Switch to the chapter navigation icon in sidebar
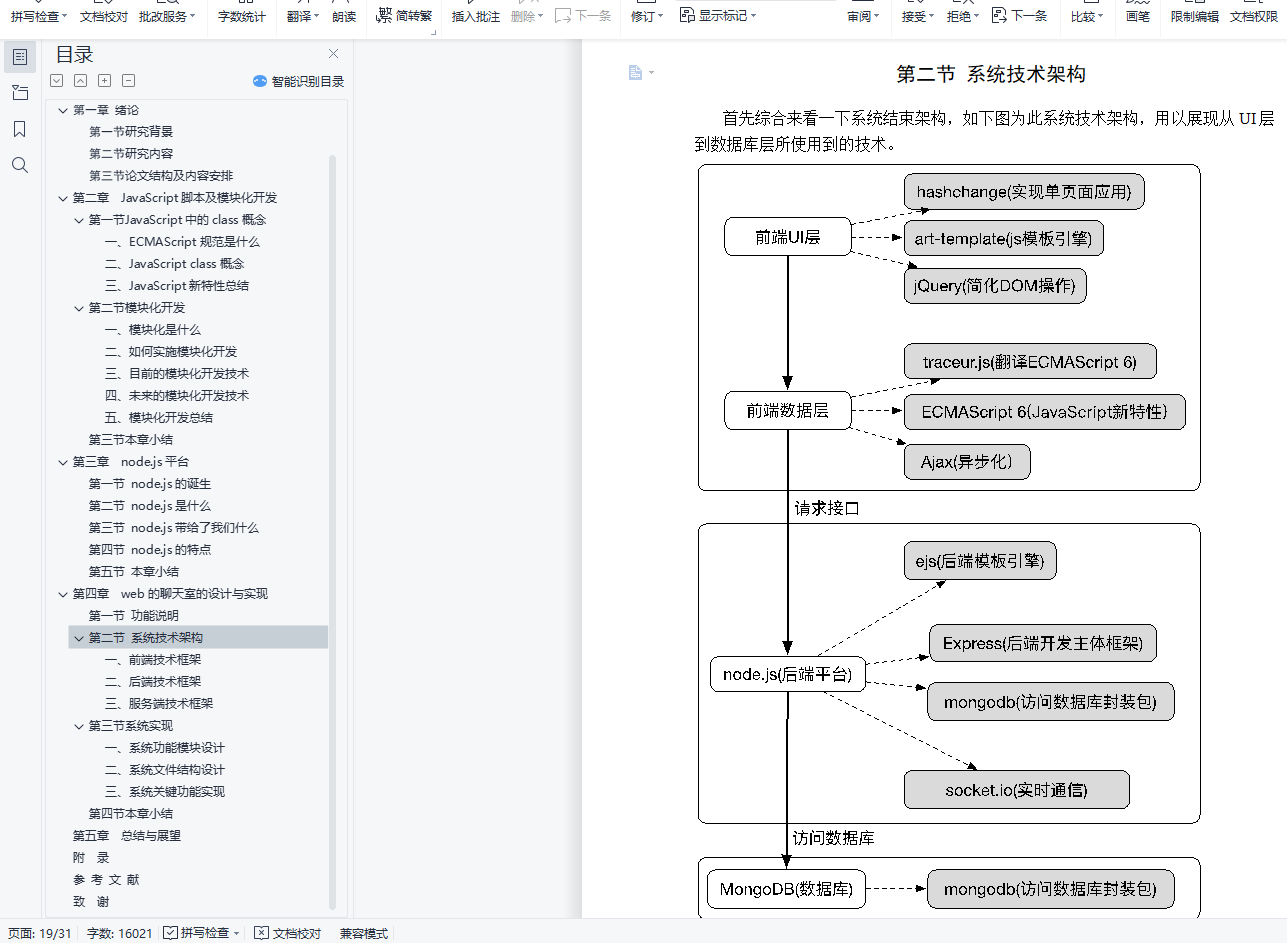Screen dimensions: 1287x943 coord(20,93)
